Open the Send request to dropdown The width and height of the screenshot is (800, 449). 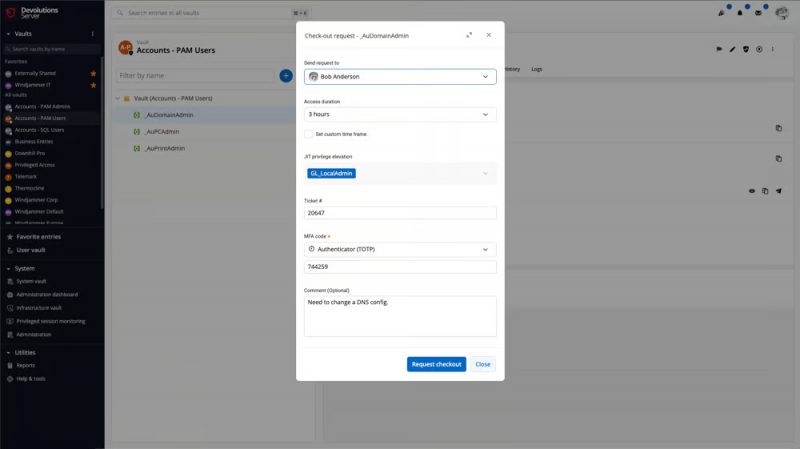pos(400,77)
